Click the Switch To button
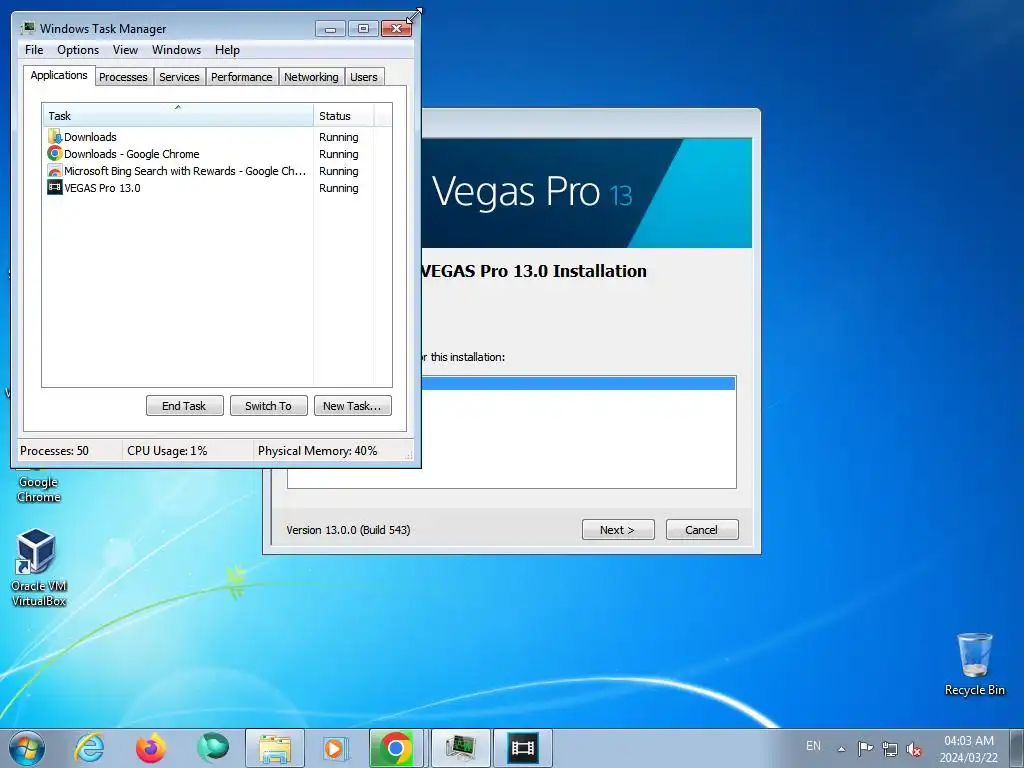The height and width of the screenshot is (768, 1024). 268,406
